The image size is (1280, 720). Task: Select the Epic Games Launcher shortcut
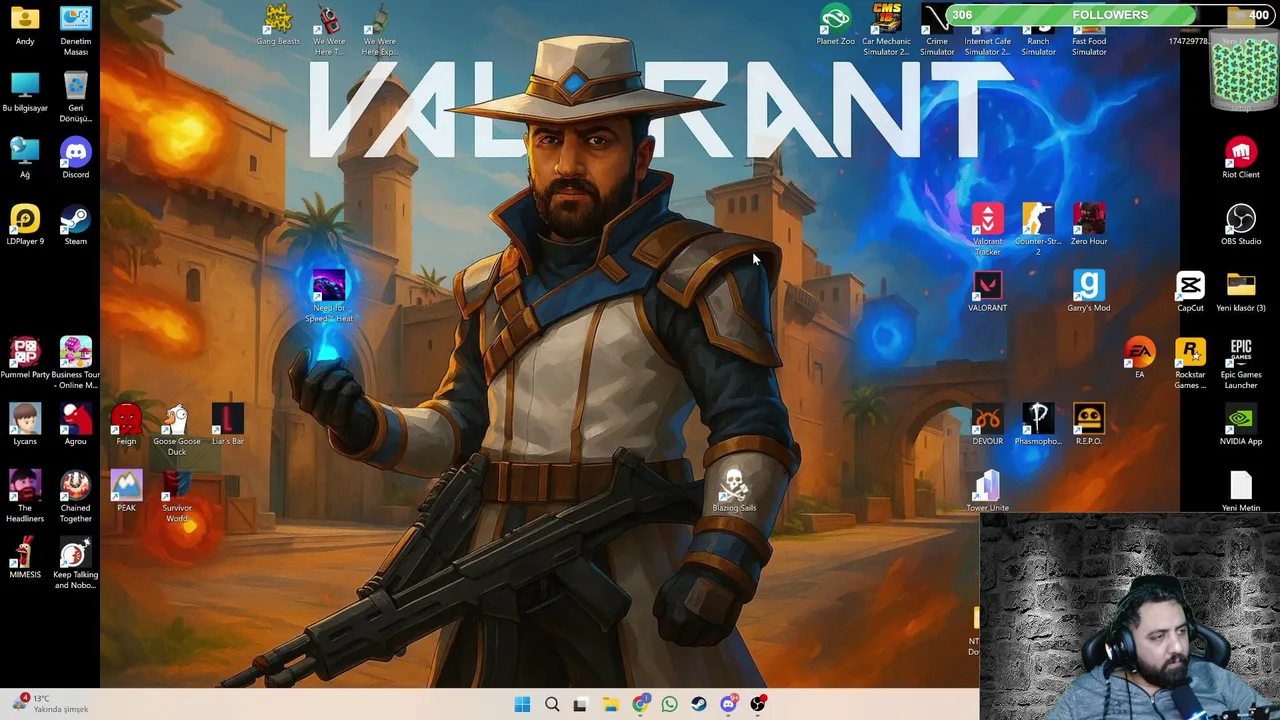click(1241, 364)
